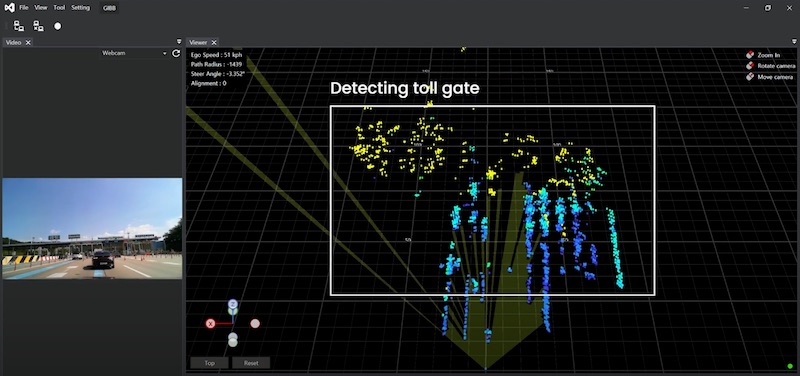Click the webcam video feed
The image size is (800, 376).
(92, 228)
